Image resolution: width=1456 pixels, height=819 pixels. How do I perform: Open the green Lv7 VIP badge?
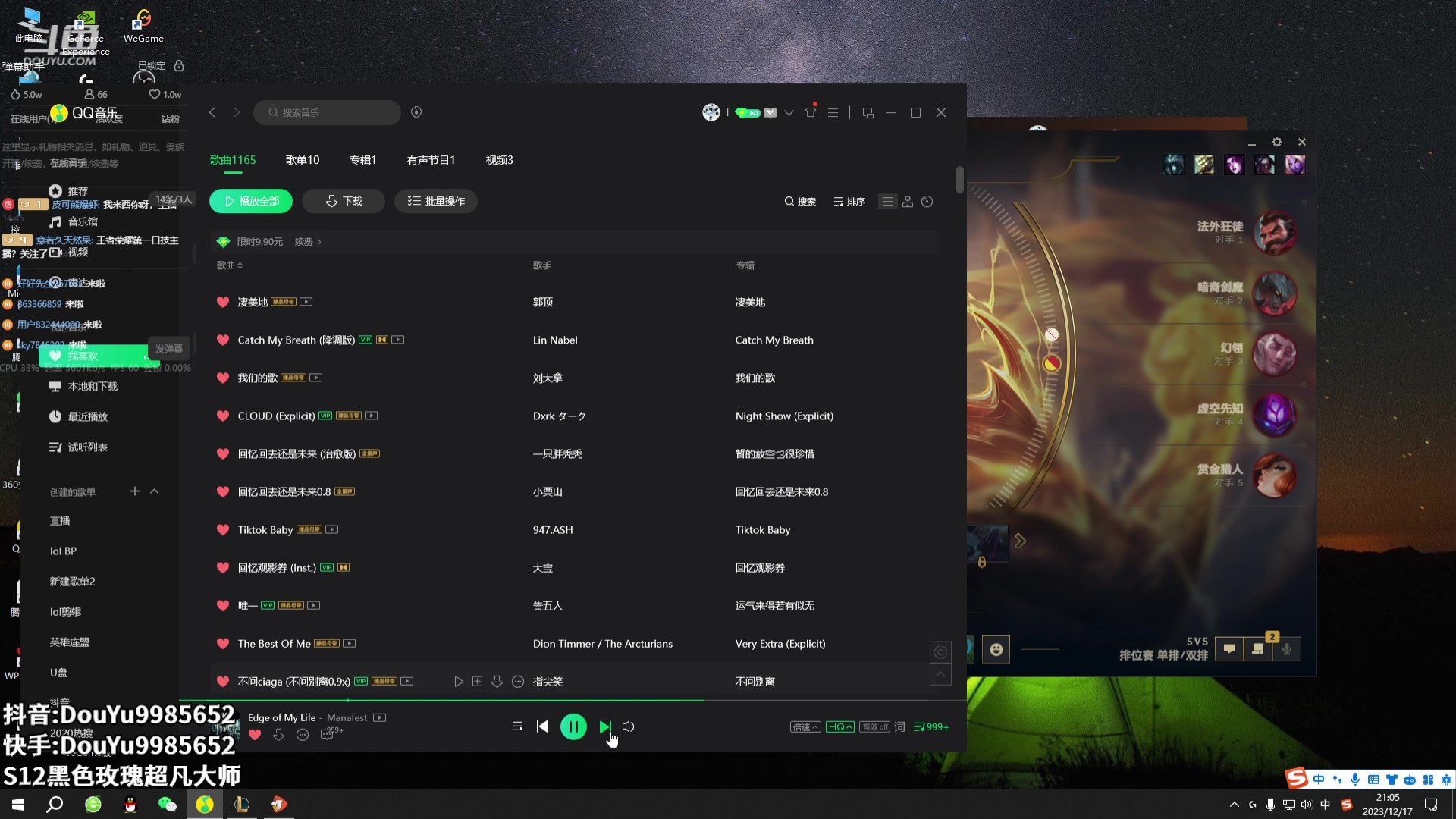coord(748,112)
